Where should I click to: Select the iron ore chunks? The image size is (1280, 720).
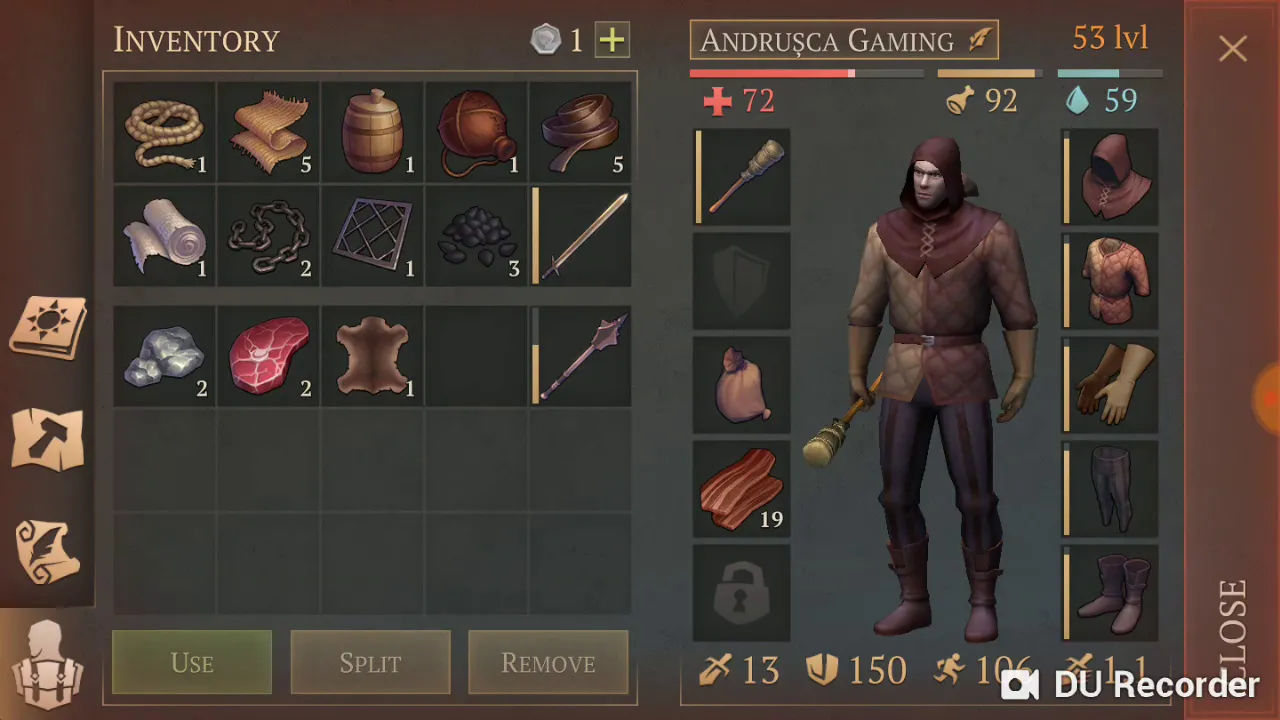[165, 356]
